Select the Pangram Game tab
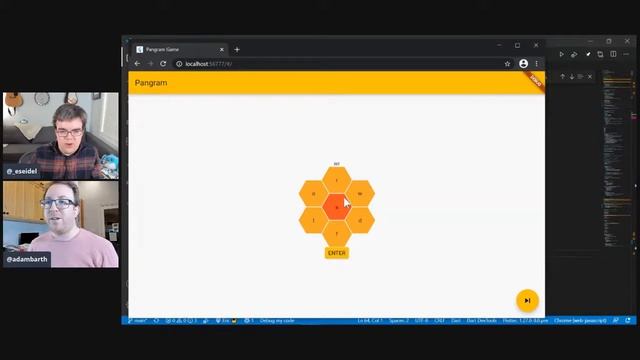 tap(180, 49)
